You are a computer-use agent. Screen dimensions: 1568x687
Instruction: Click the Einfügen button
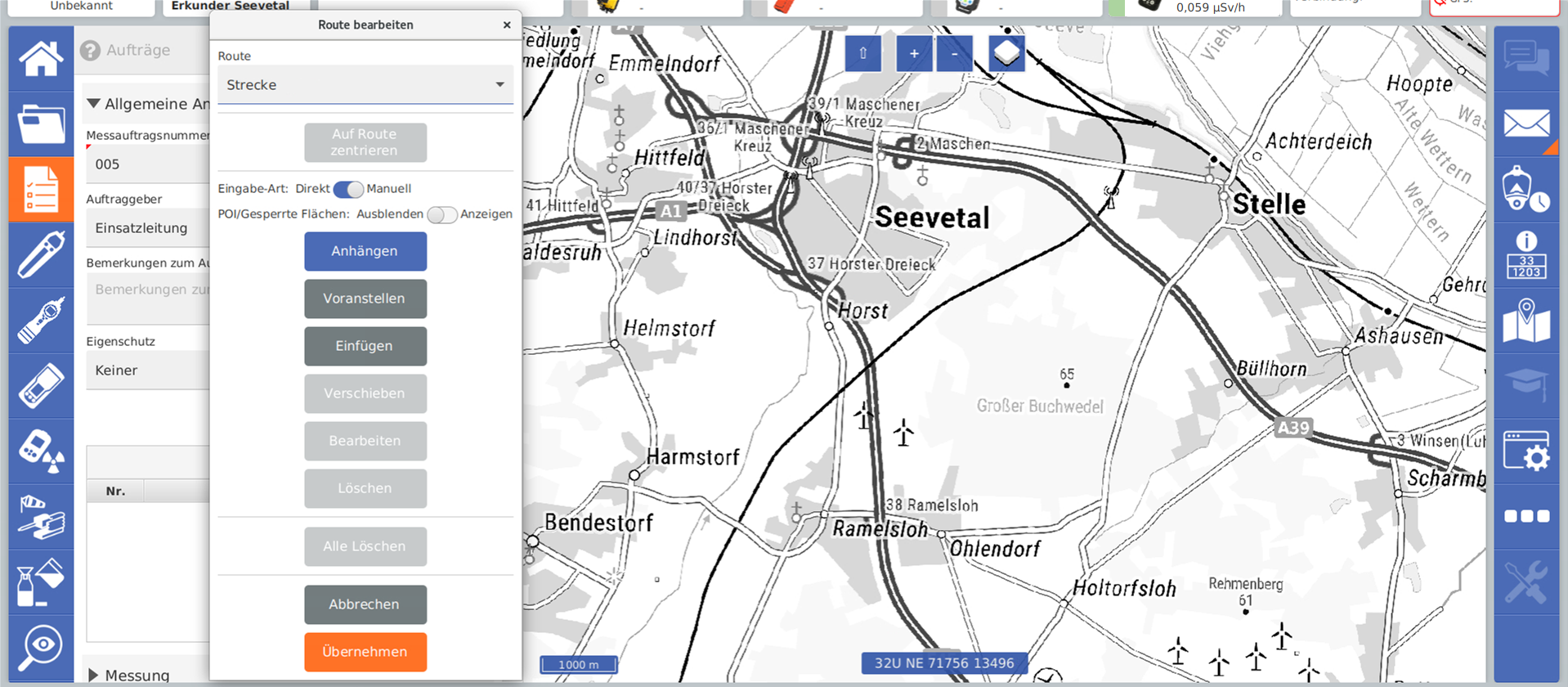(365, 346)
